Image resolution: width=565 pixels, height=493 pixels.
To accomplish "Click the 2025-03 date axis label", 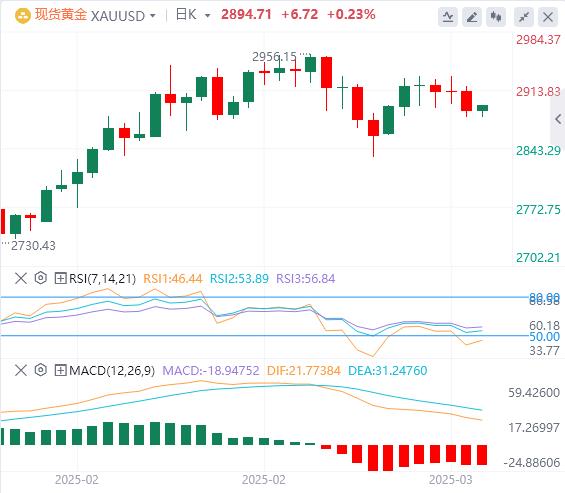I will [x=450, y=480].
